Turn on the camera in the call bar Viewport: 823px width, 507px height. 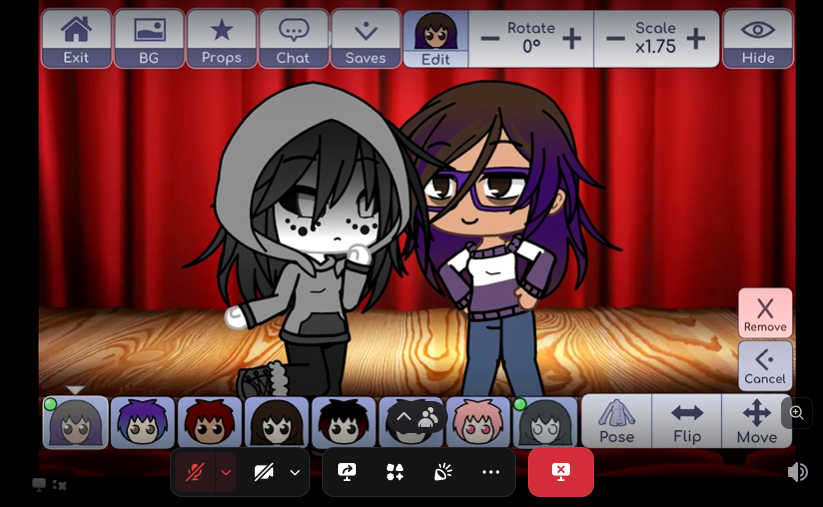point(263,472)
